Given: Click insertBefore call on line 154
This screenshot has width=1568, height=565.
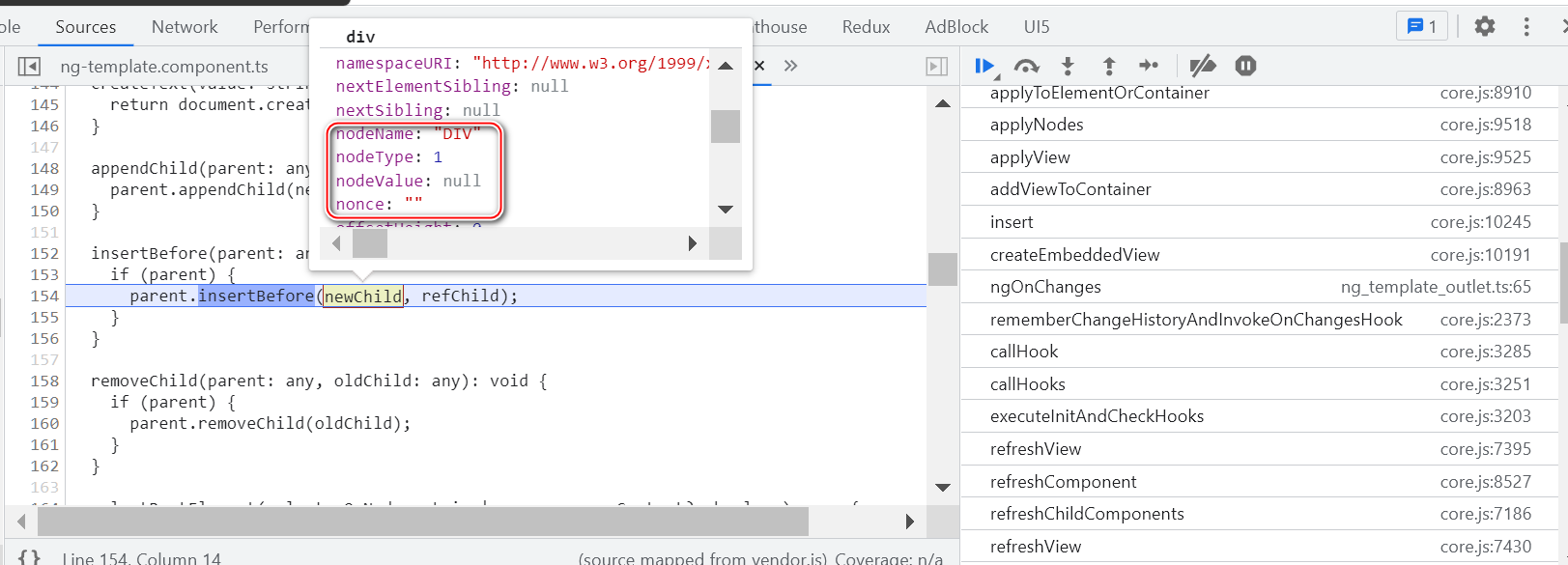Looking at the screenshot, I should [x=256, y=297].
